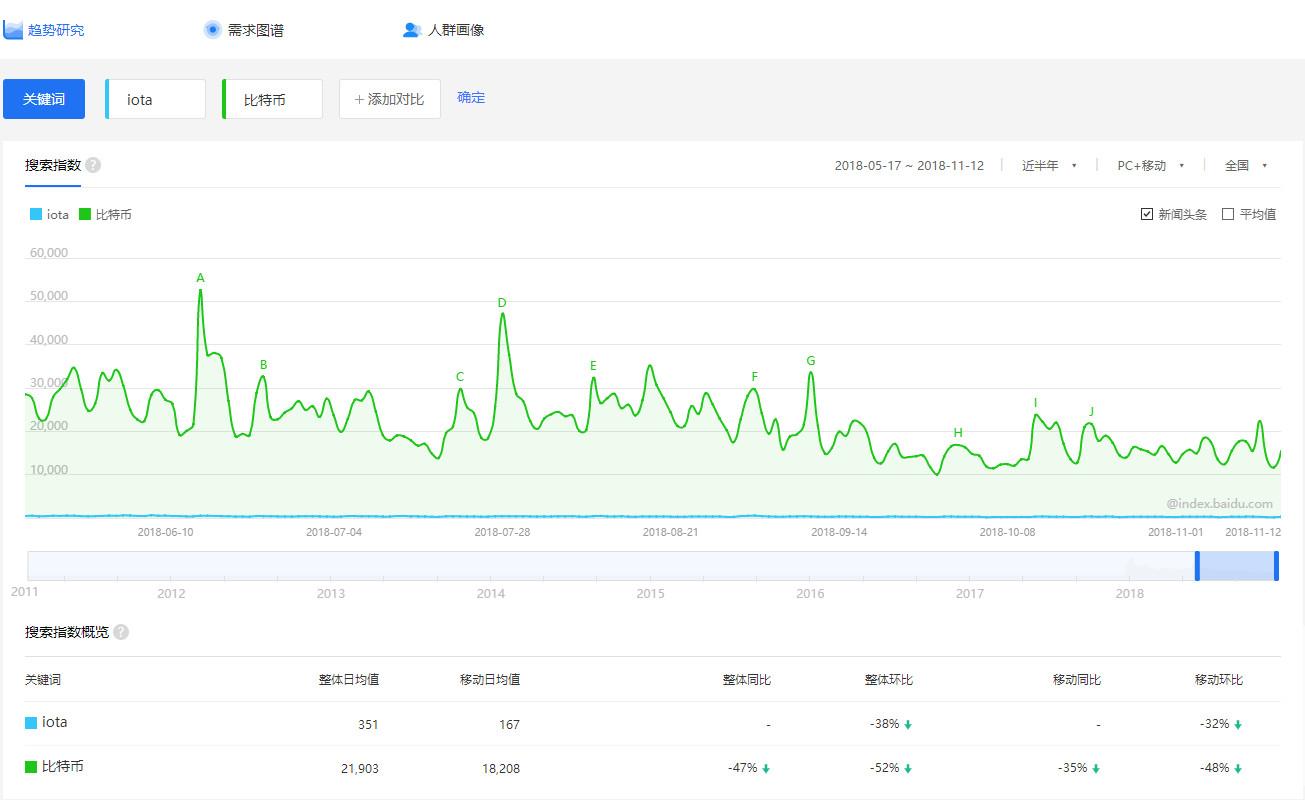This screenshot has height=800, width=1305.
Task: Click the left handle of the timeline range slider
Action: click(1197, 566)
